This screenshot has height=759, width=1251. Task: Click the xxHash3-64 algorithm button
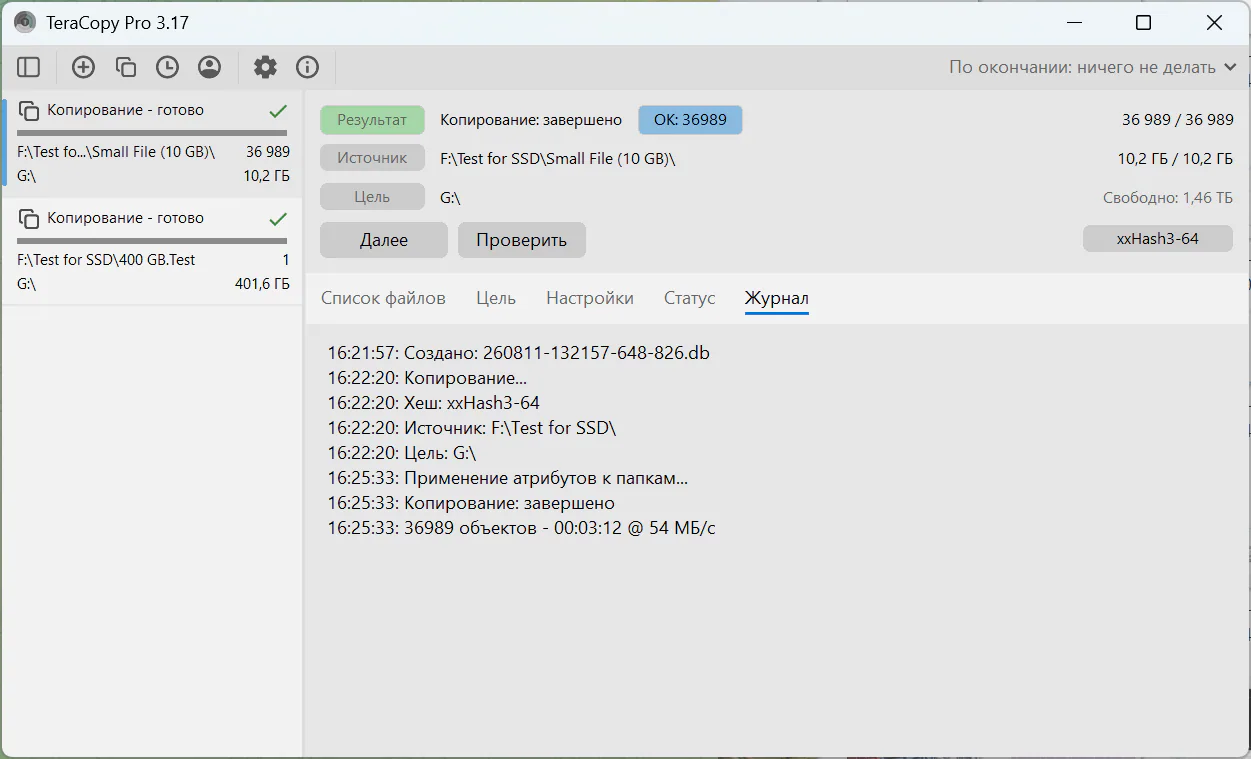point(1158,239)
